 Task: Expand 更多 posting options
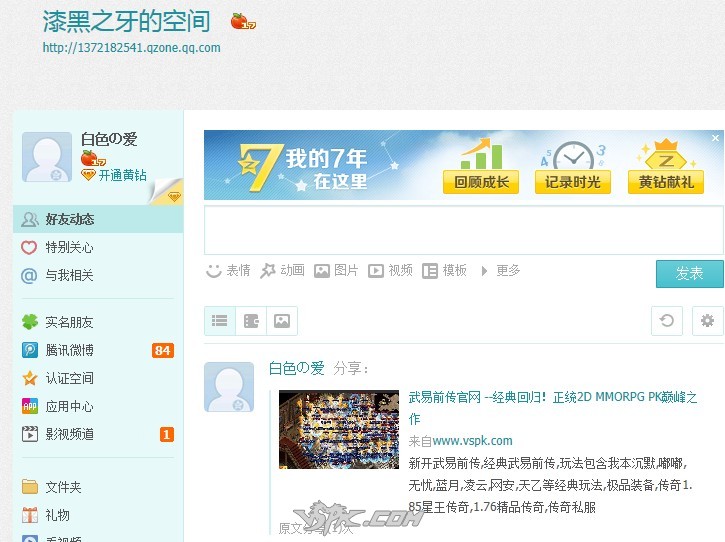click(500, 271)
